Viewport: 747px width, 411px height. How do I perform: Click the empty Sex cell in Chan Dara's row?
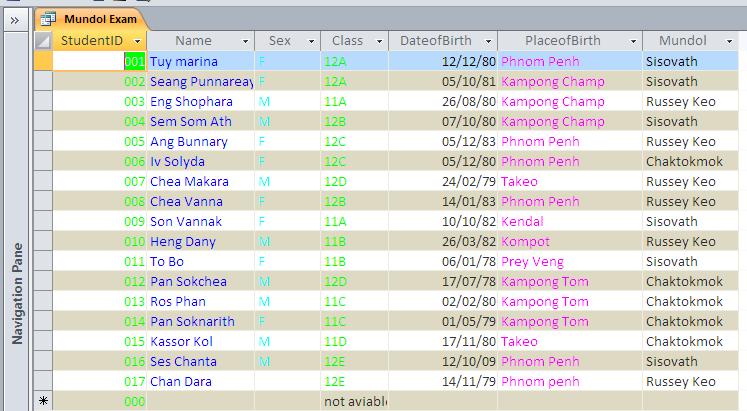tap(288, 381)
